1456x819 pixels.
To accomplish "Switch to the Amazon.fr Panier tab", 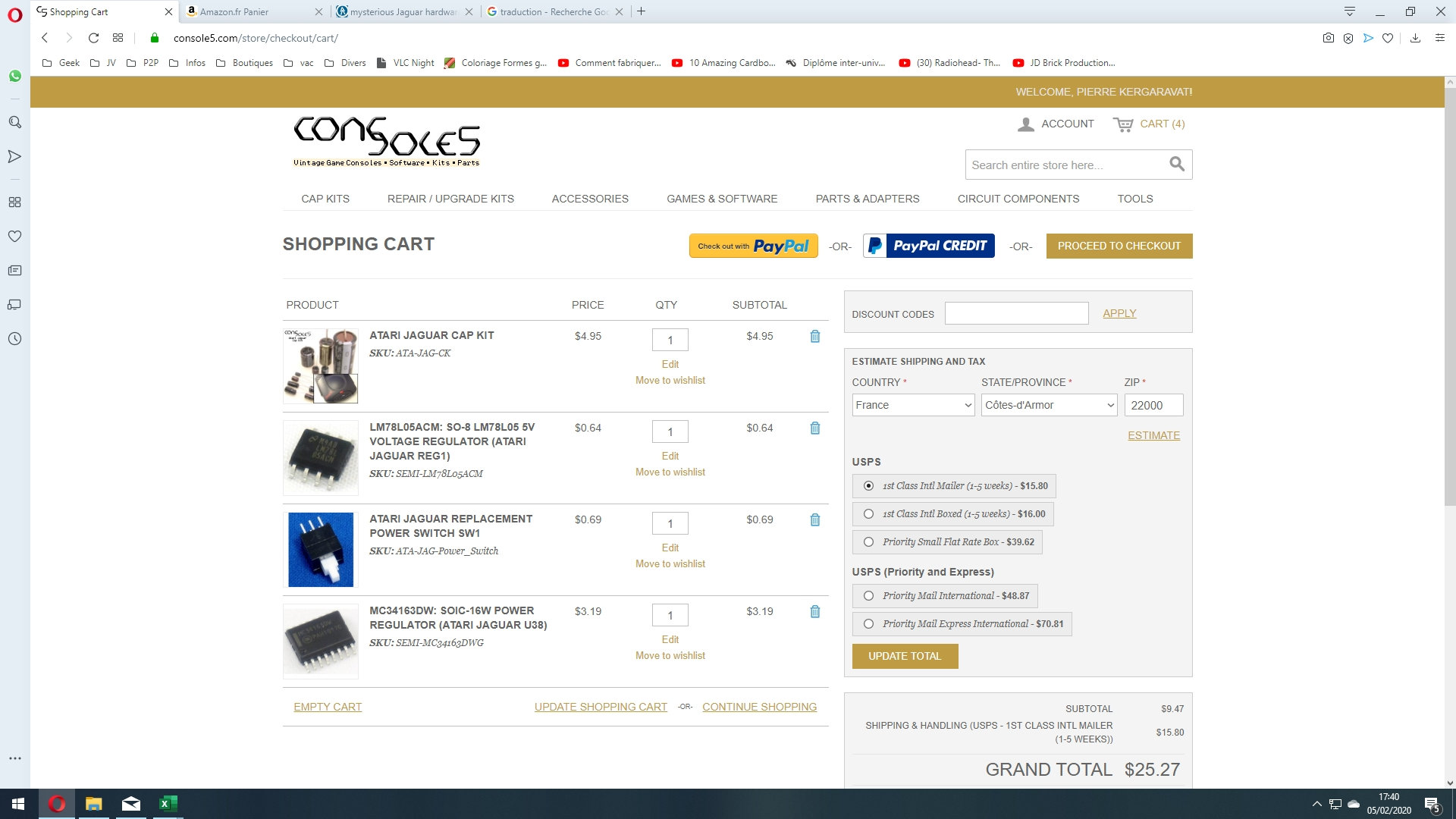I will 243,11.
